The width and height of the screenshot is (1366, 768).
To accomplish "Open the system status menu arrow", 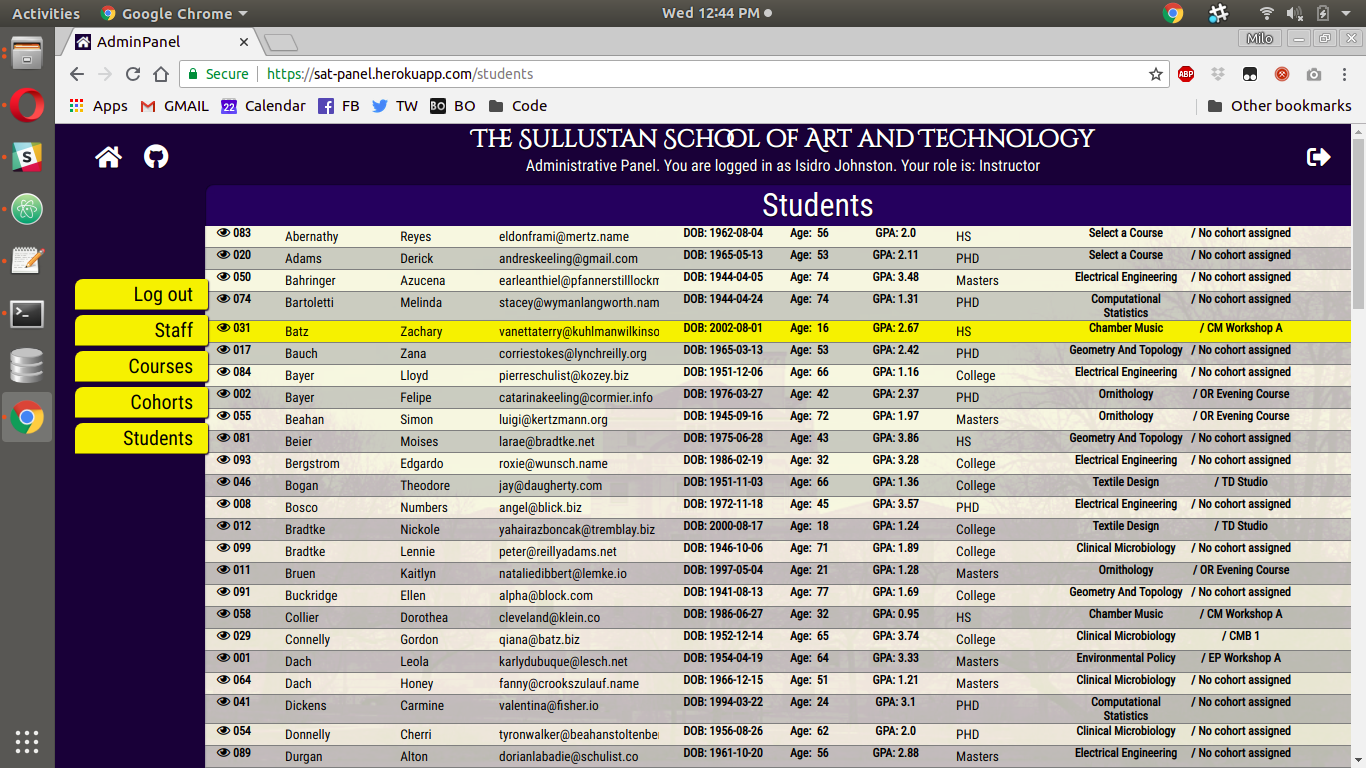I will (1348, 13).
